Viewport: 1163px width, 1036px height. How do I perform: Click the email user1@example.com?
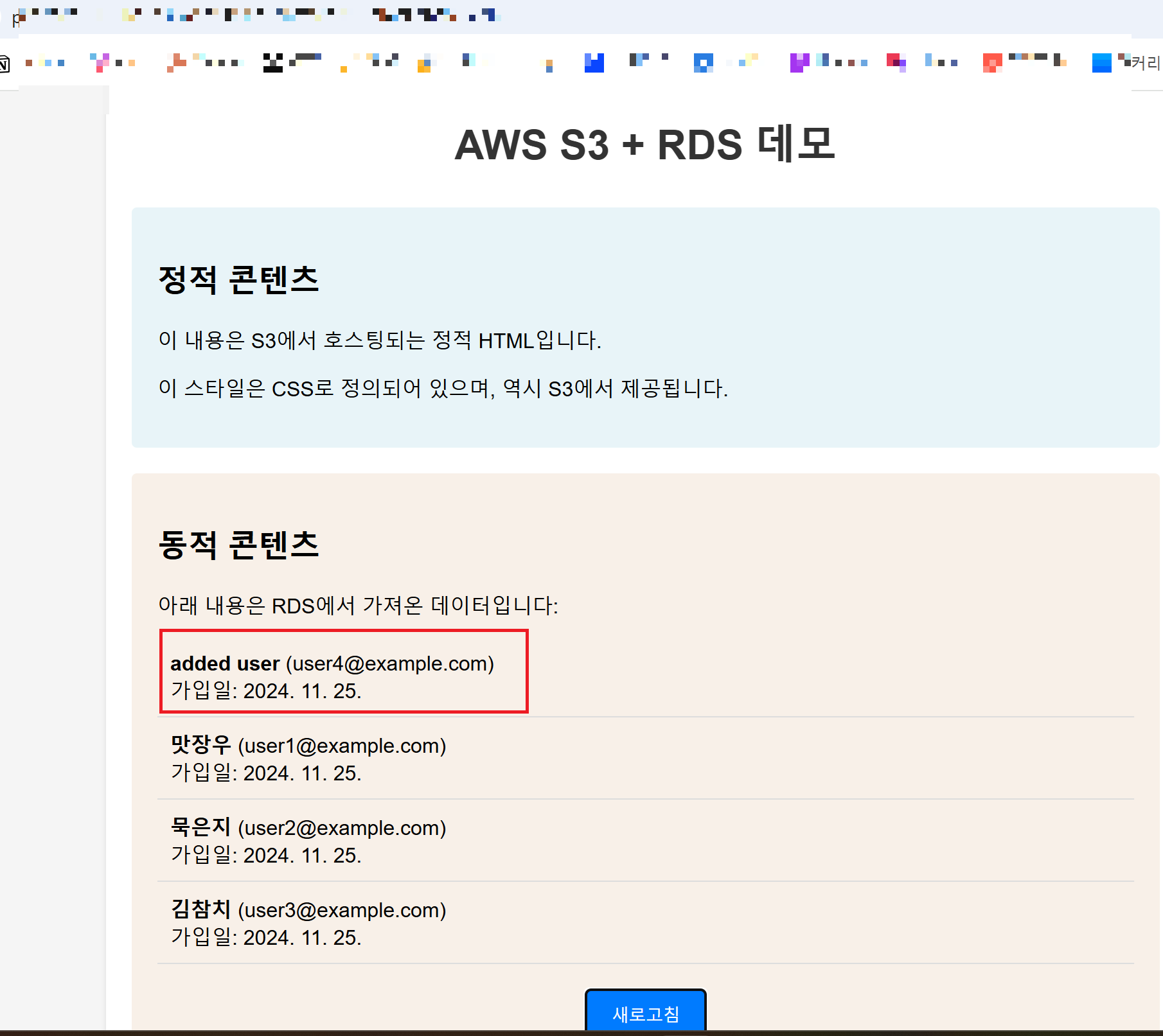[x=342, y=745]
